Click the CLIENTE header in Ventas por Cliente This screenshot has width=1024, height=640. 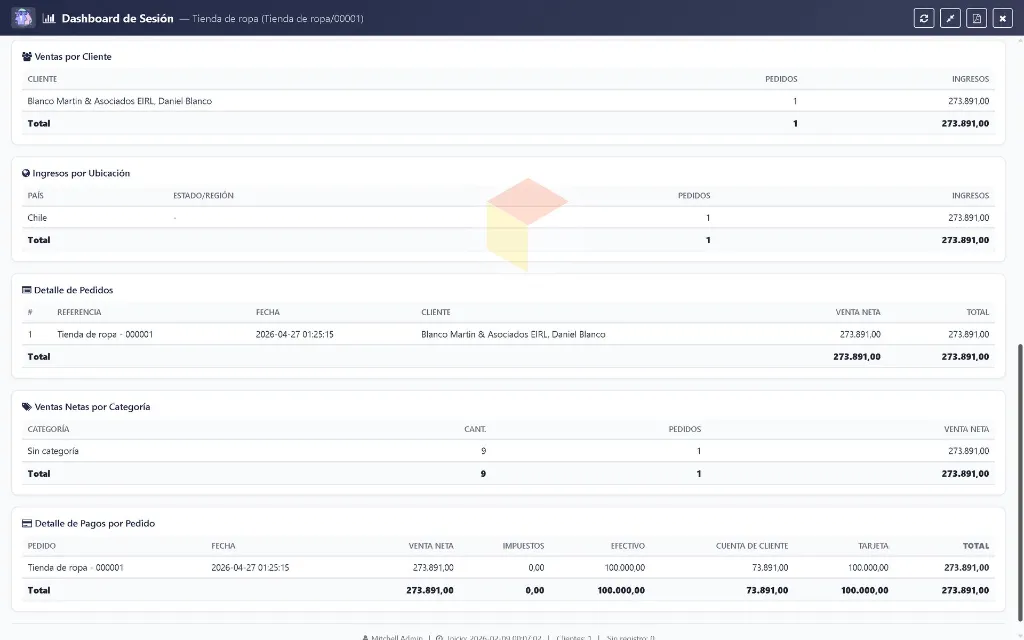[42, 79]
